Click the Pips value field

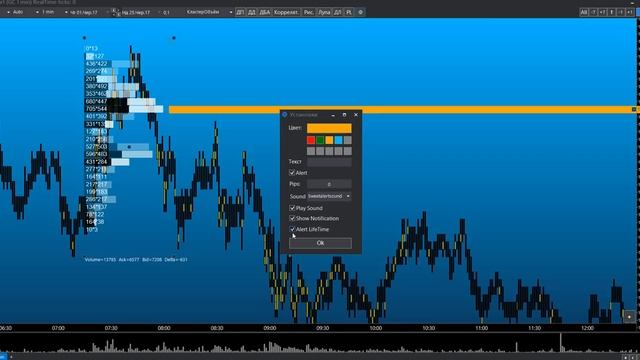pyautogui.click(x=329, y=184)
